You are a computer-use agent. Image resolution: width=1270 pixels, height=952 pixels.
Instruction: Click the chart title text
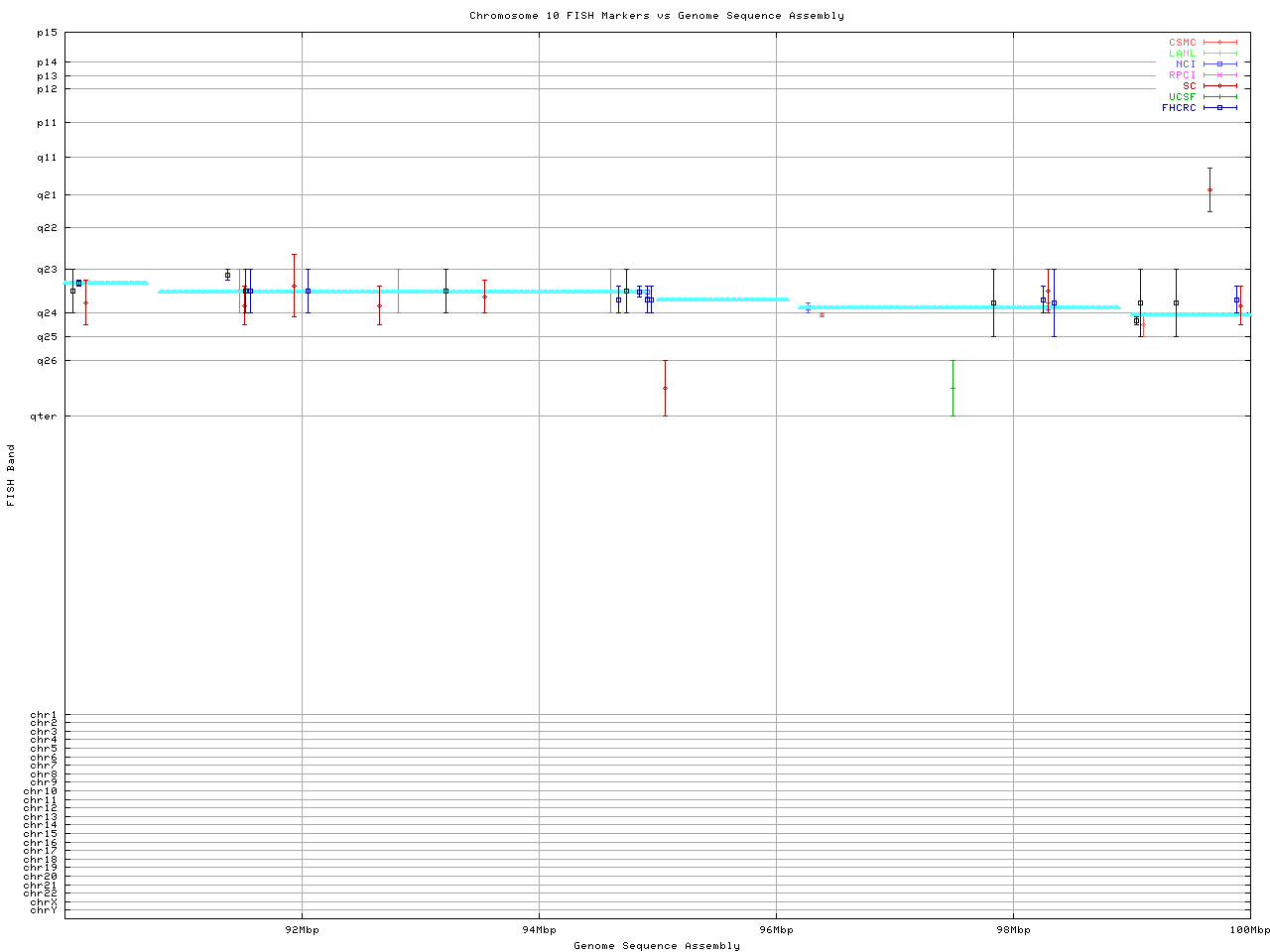click(x=657, y=16)
